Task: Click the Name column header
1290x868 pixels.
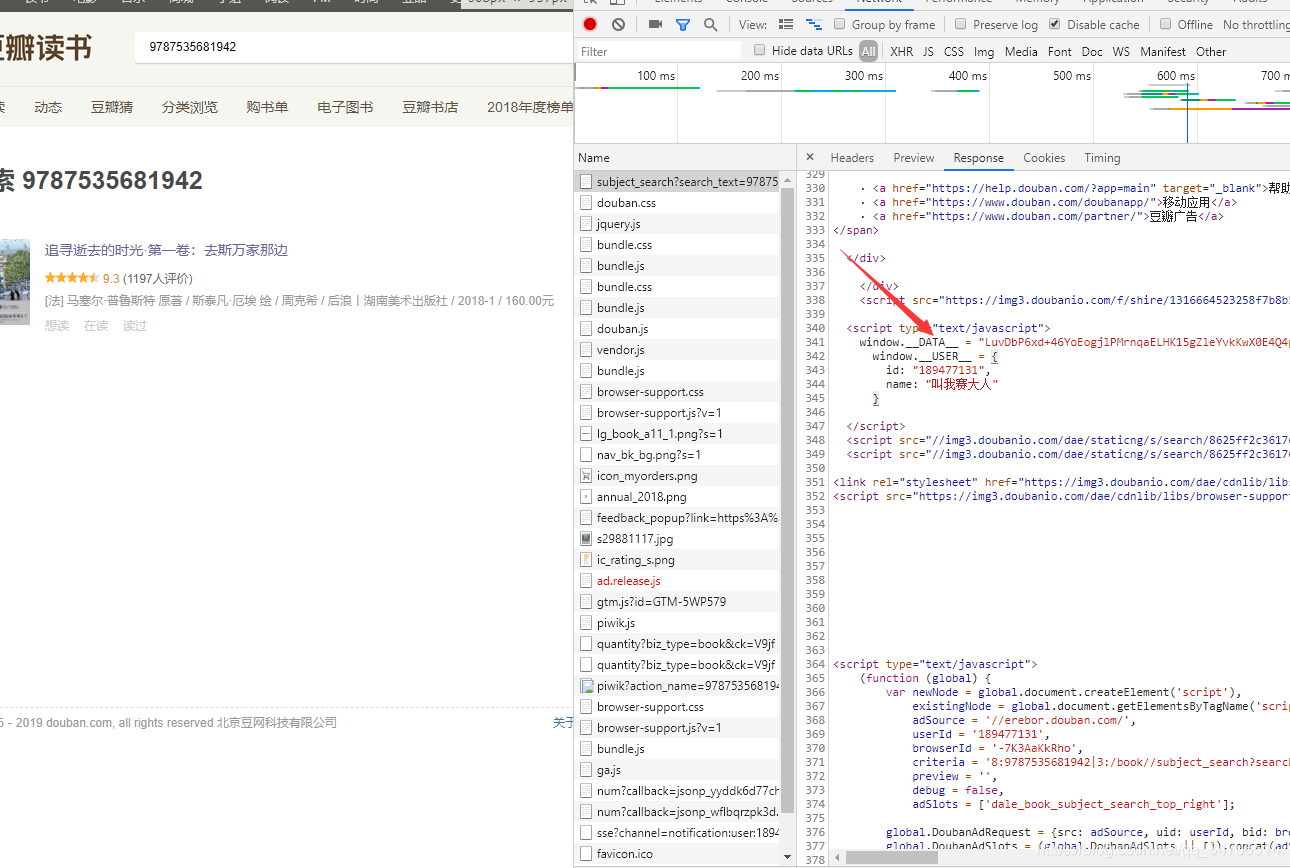Action: tap(685, 157)
